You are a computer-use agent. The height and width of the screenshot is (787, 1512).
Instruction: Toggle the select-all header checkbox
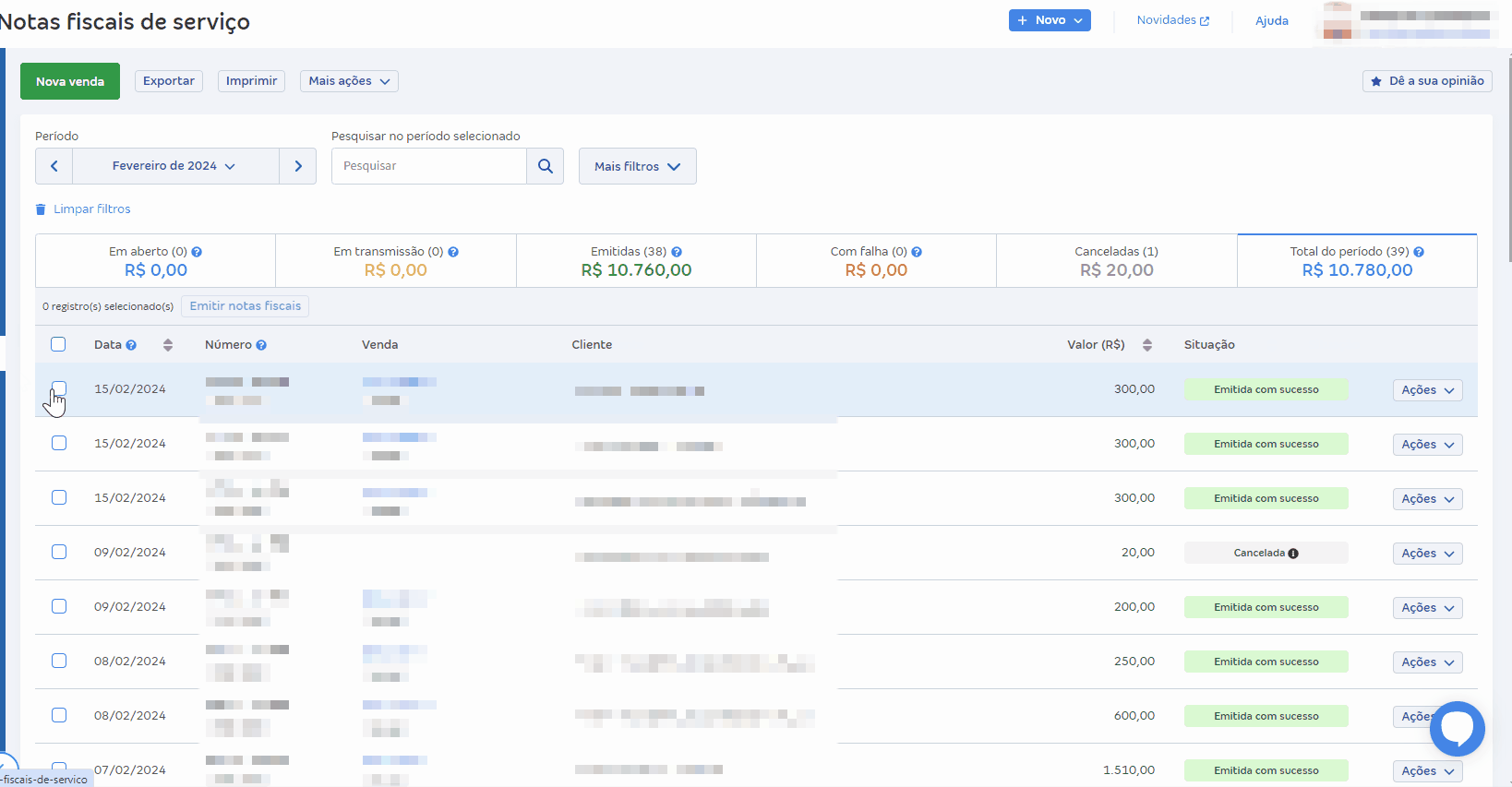coord(58,344)
